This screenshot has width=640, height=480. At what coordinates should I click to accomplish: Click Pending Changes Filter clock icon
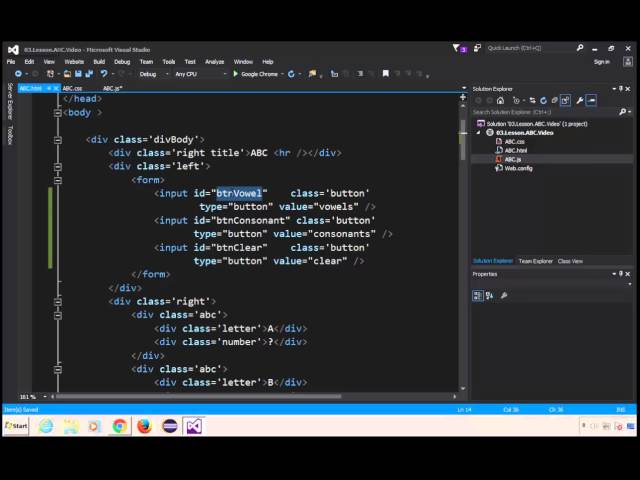point(516,100)
